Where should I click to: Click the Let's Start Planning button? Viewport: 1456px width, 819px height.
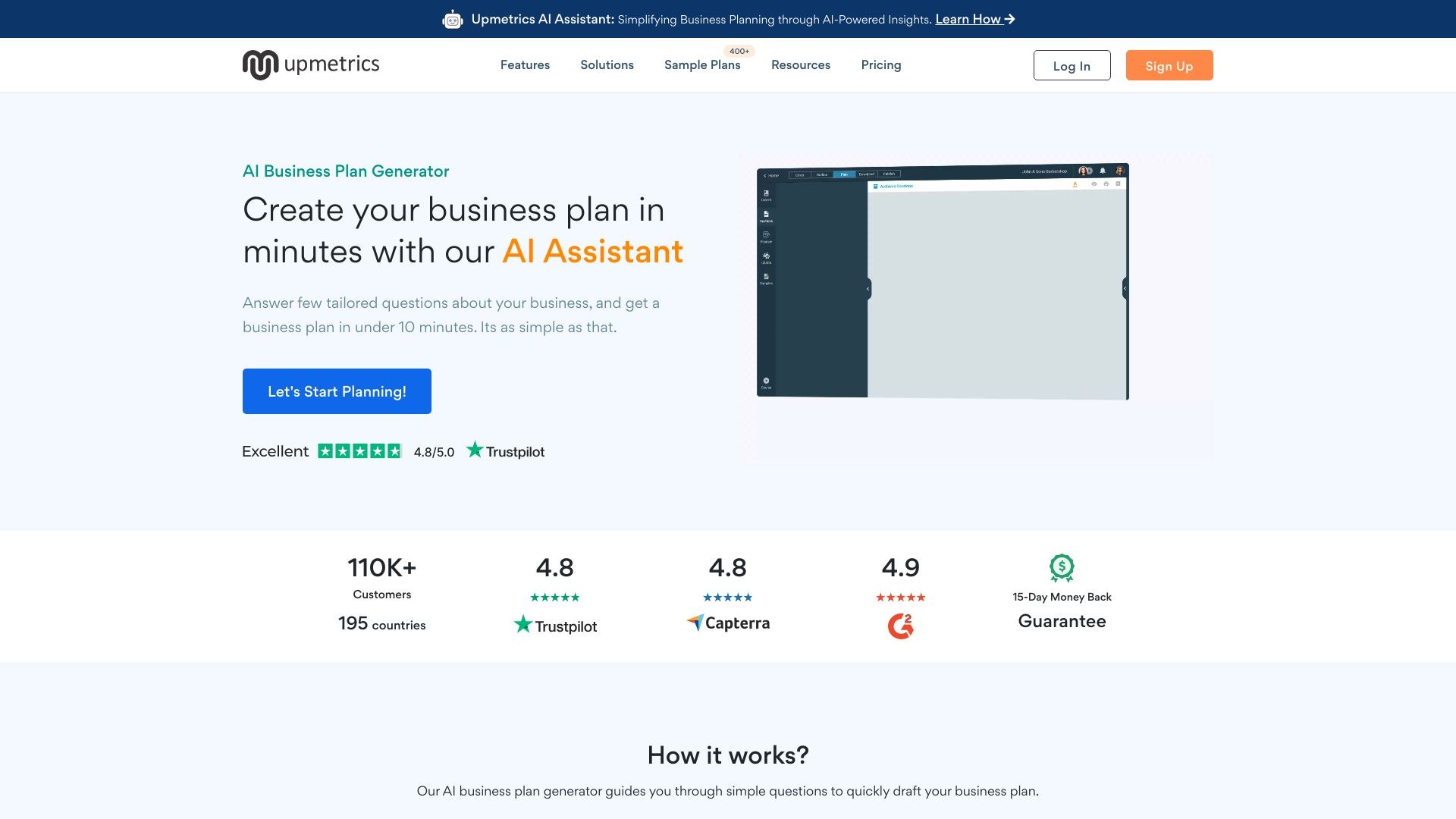coord(337,391)
